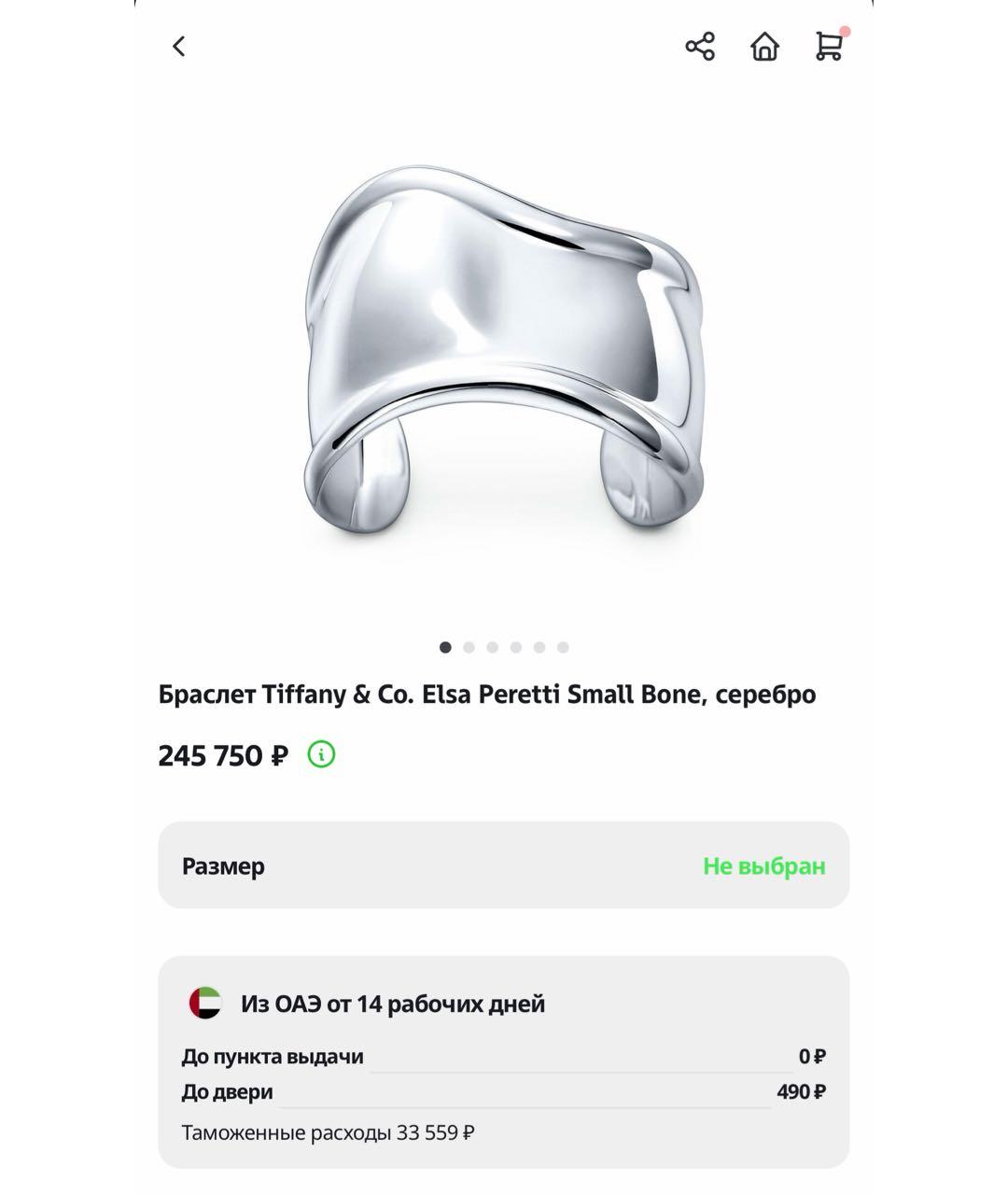Jump to the fourth image dot
Screen dimensions: 1008x1195
click(x=515, y=647)
